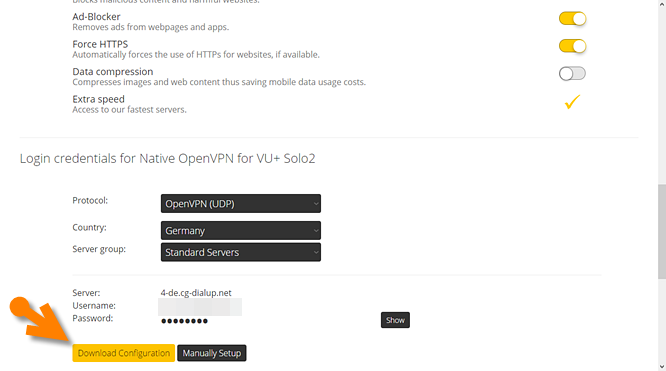The image size is (666, 371).
Task: Click the 'Server:' label
Action: (x=86, y=293)
